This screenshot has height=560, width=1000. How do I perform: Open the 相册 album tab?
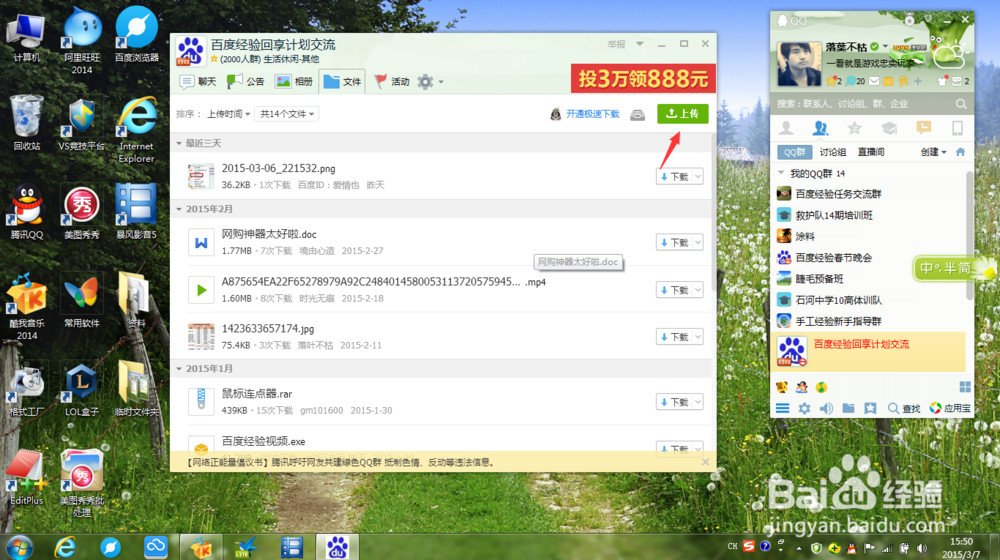[294, 82]
